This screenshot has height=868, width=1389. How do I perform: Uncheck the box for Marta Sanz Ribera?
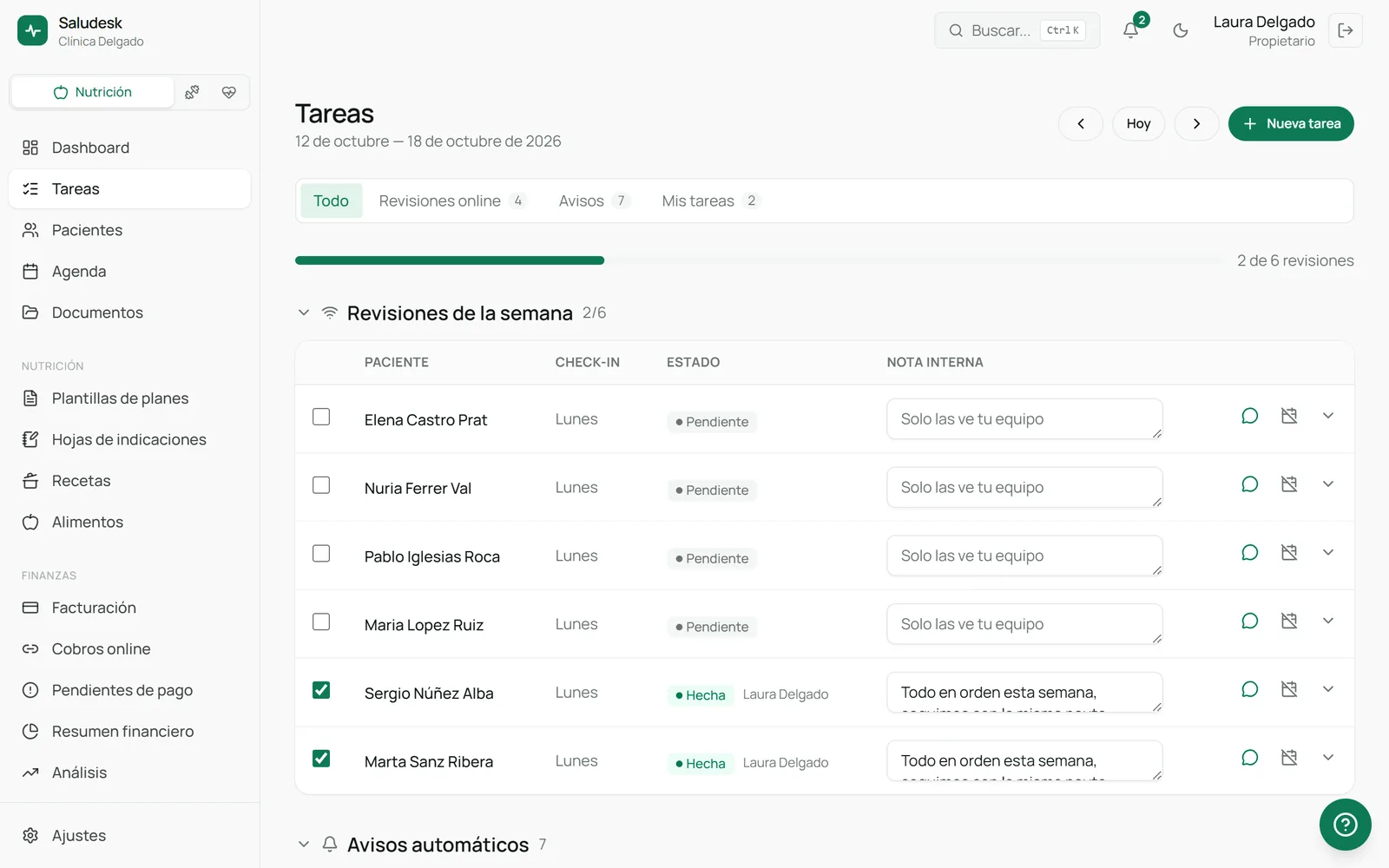[x=321, y=759]
